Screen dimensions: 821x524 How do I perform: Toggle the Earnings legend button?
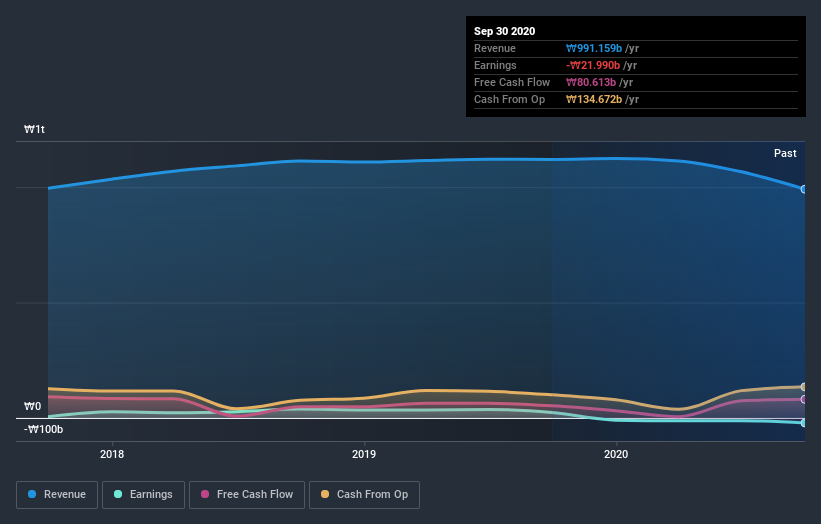click(143, 495)
